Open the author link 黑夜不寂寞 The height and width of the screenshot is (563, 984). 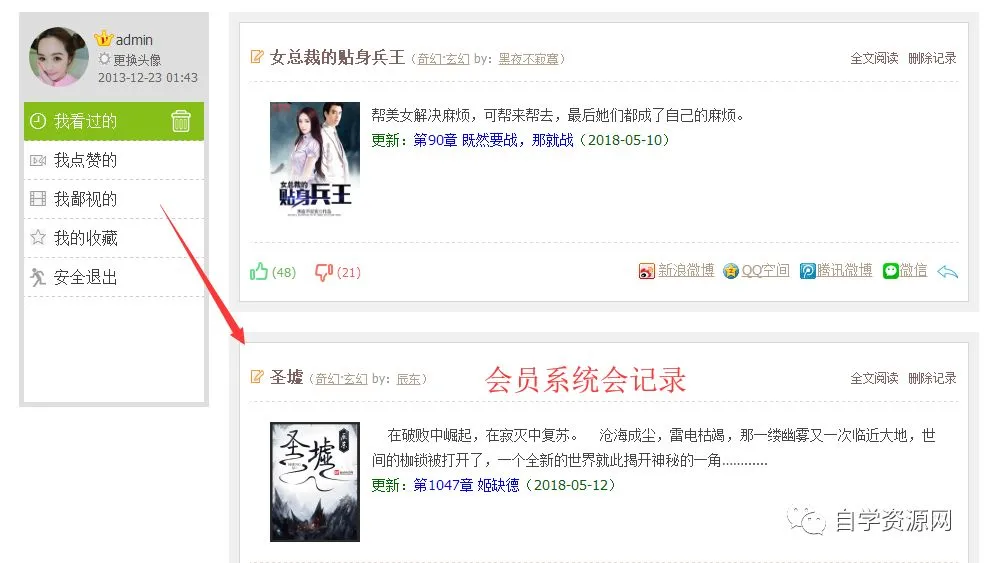[528, 59]
